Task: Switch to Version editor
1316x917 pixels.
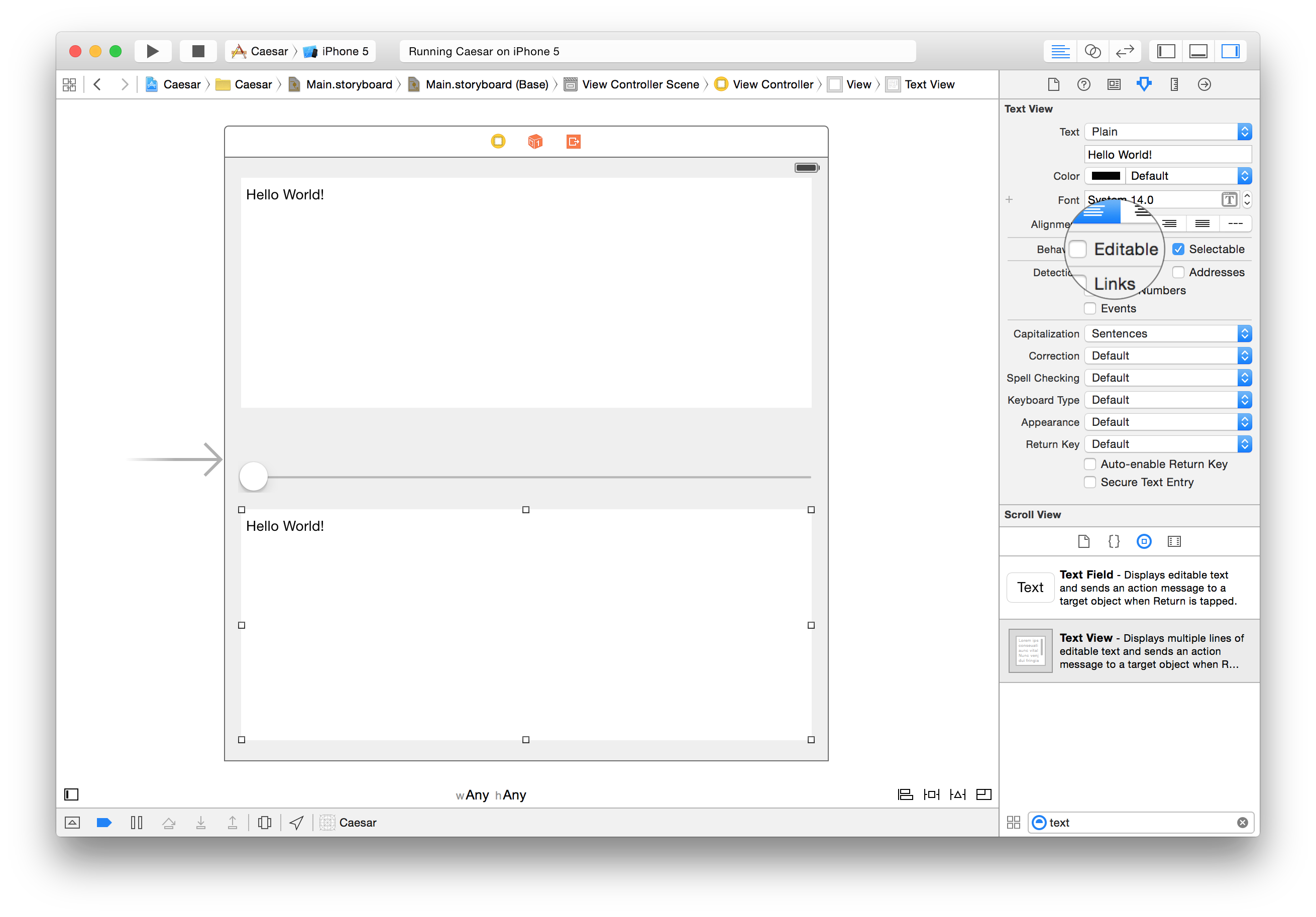Action: 1125,52
